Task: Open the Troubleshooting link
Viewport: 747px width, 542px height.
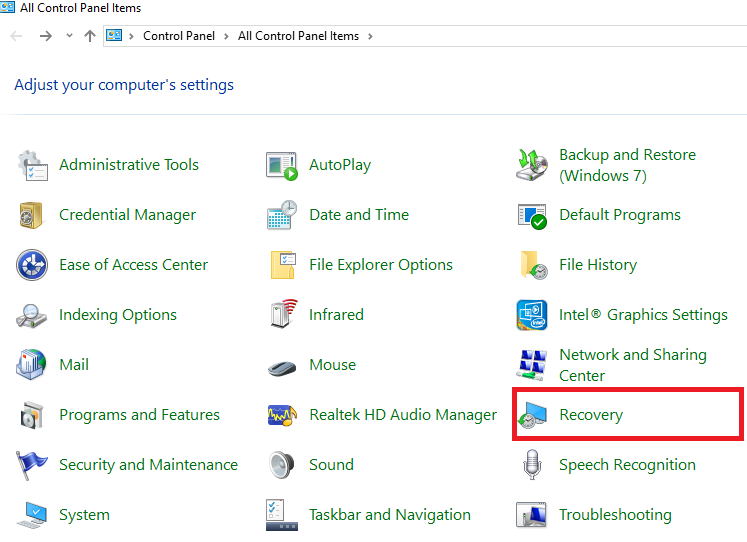Action: pyautogui.click(x=615, y=515)
